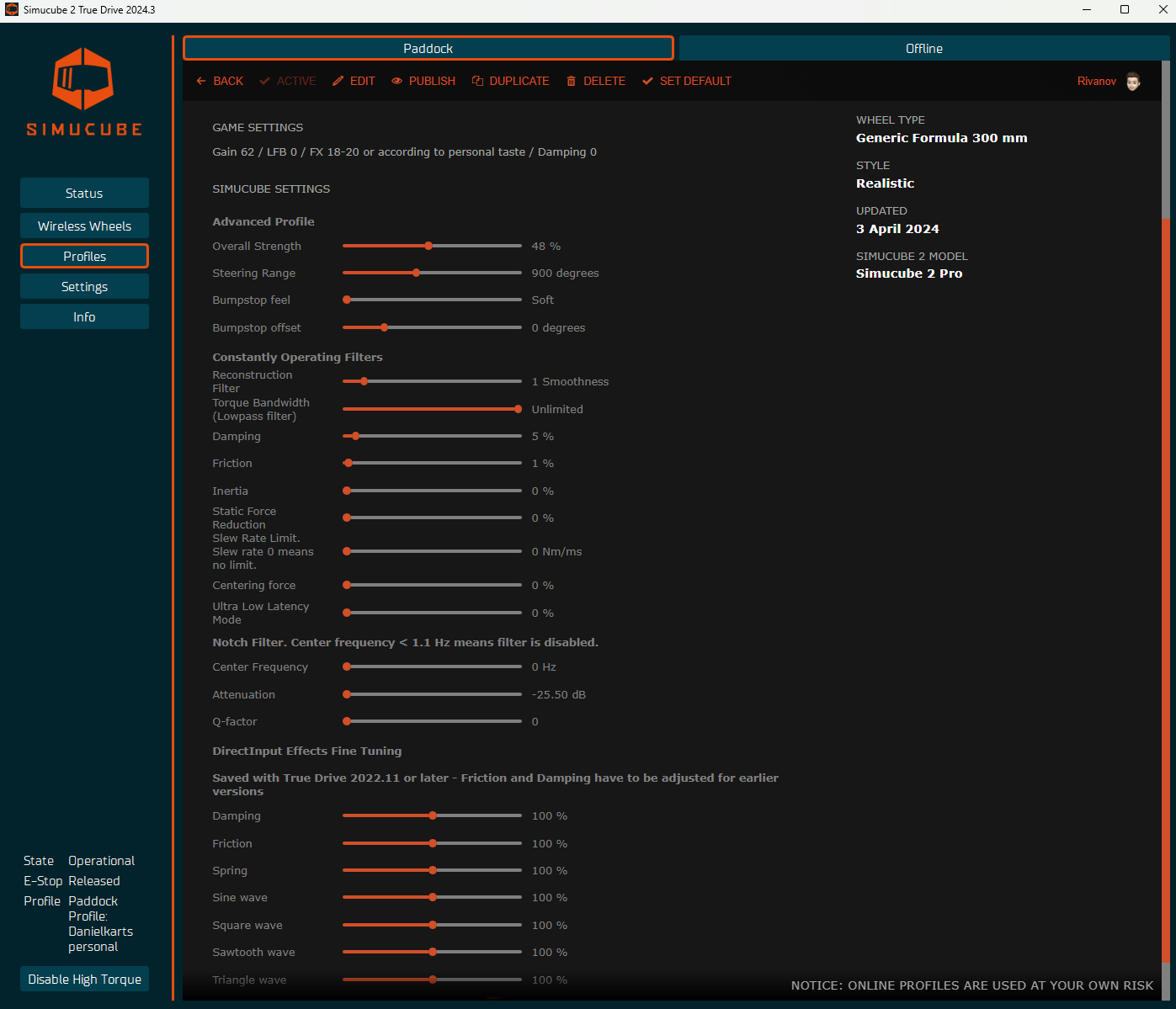Click the '900 degrees' value
Viewport: 1176px width, 1009px height.
[x=566, y=273]
